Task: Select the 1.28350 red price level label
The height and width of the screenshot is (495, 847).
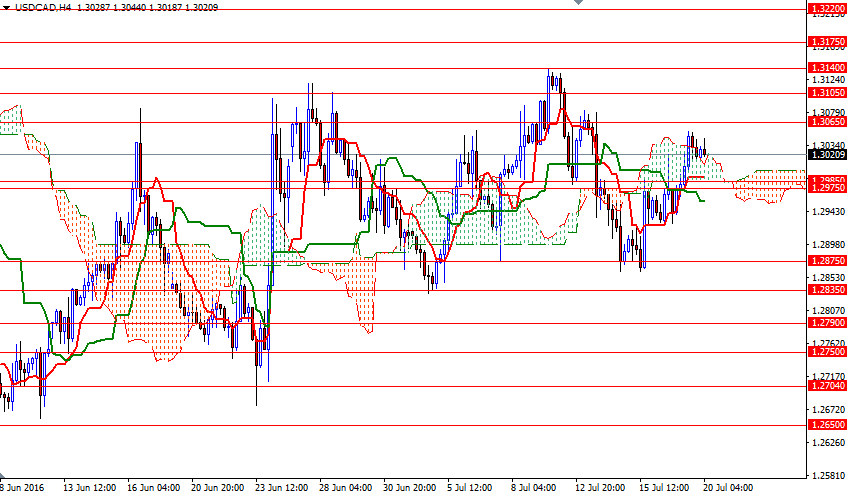Action: click(x=826, y=290)
